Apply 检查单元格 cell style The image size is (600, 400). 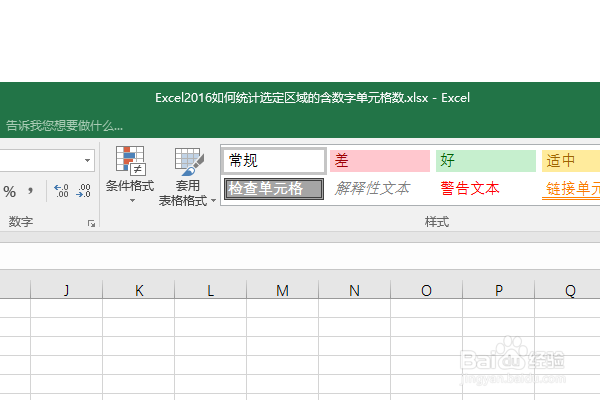coord(274,189)
